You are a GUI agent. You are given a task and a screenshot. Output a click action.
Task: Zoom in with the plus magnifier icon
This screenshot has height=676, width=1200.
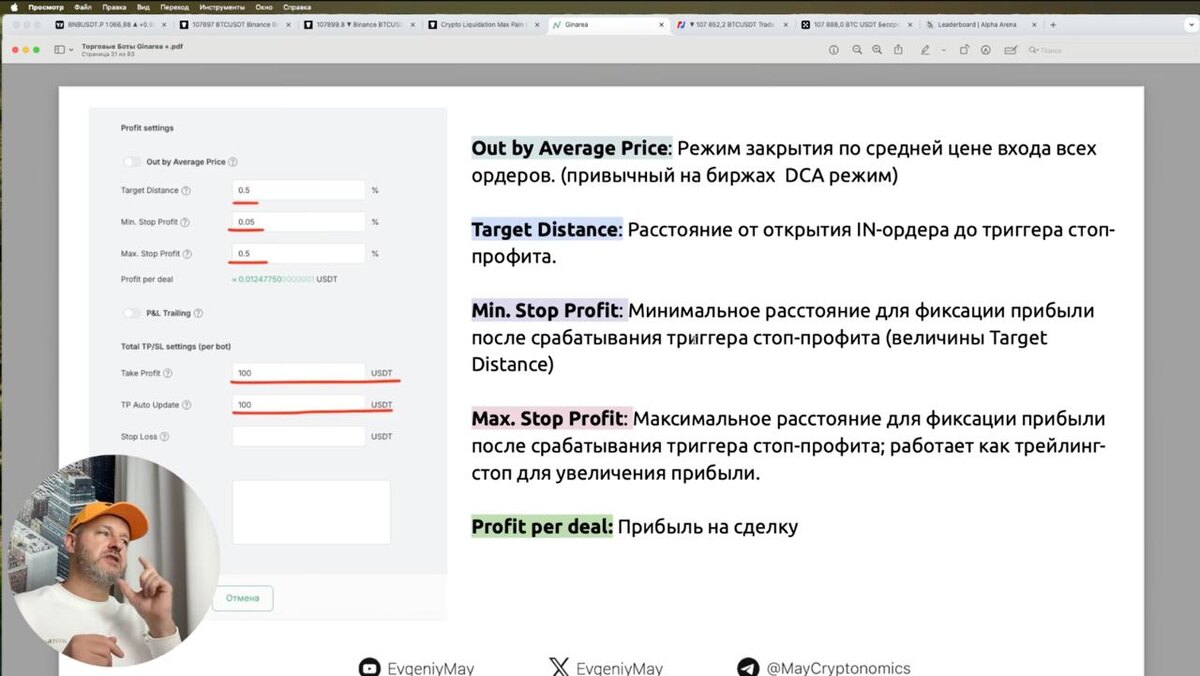877,49
